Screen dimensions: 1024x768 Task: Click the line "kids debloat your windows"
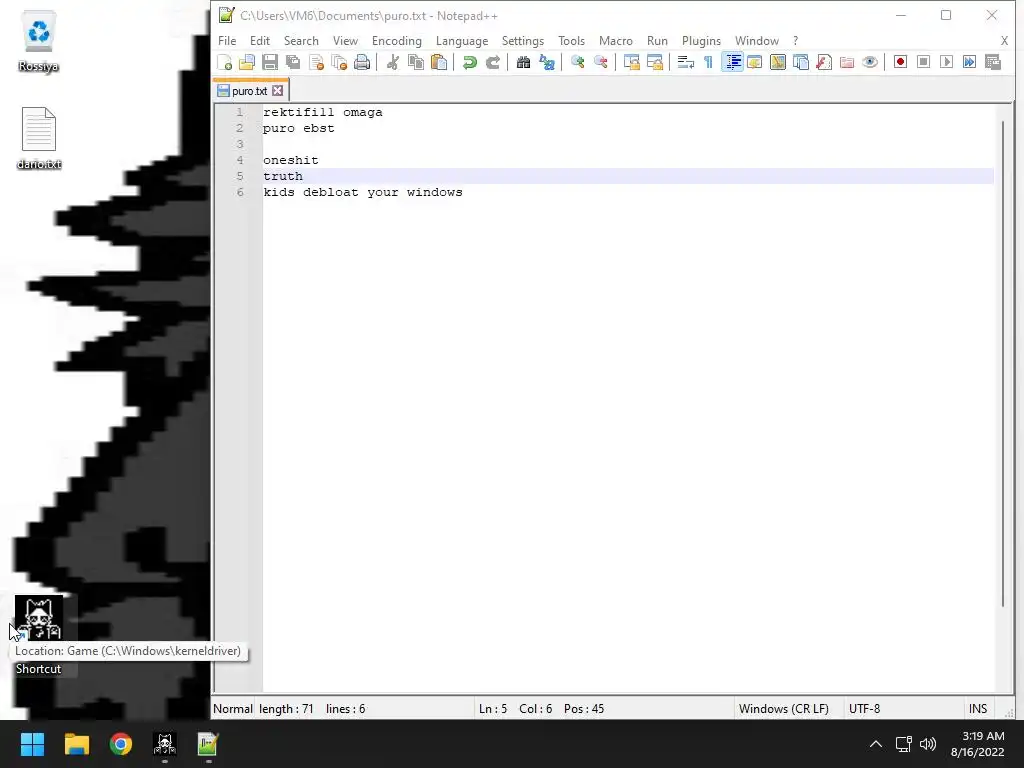[x=362, y=192]
